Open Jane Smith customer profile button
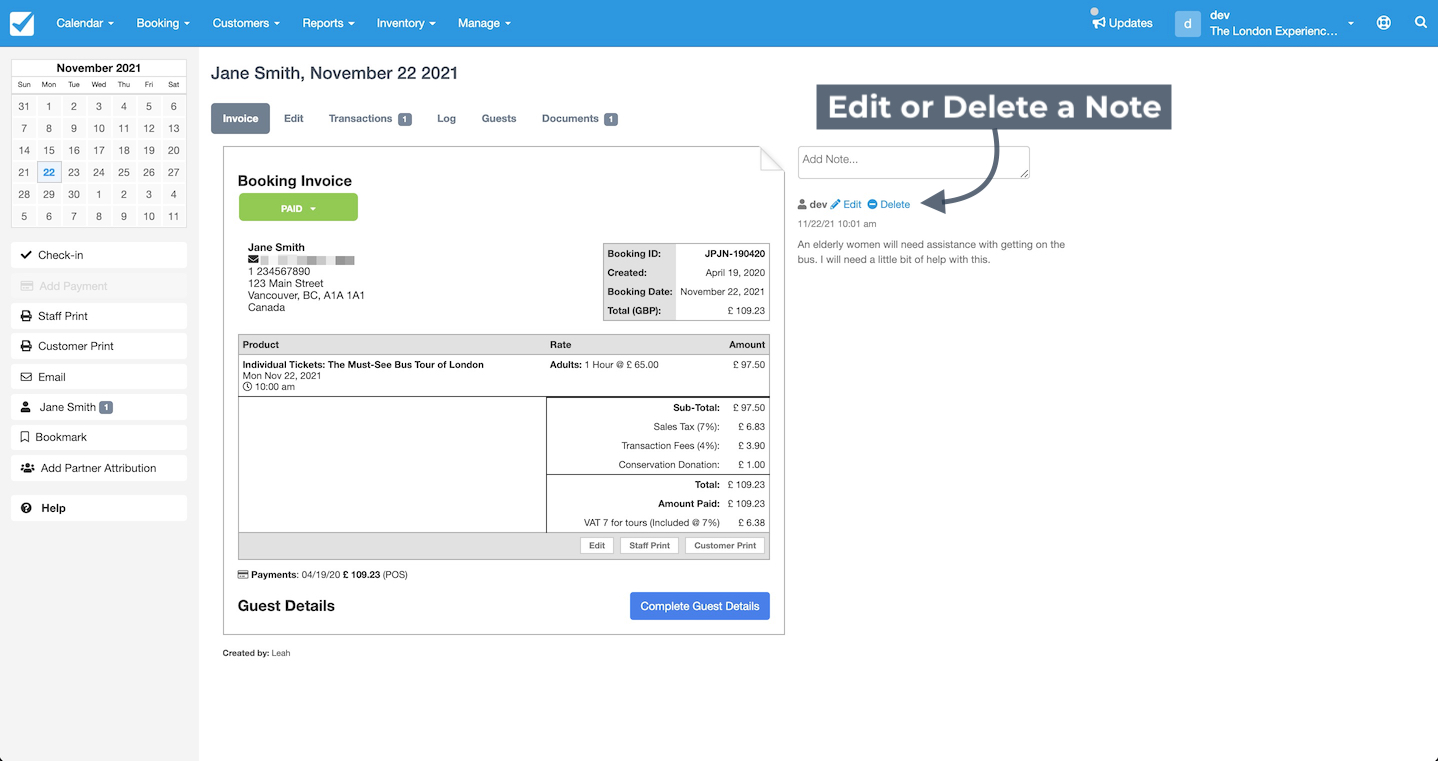The width and height of the screenshot is (1438, 761). pyautogui.click(x=99, y=407)
